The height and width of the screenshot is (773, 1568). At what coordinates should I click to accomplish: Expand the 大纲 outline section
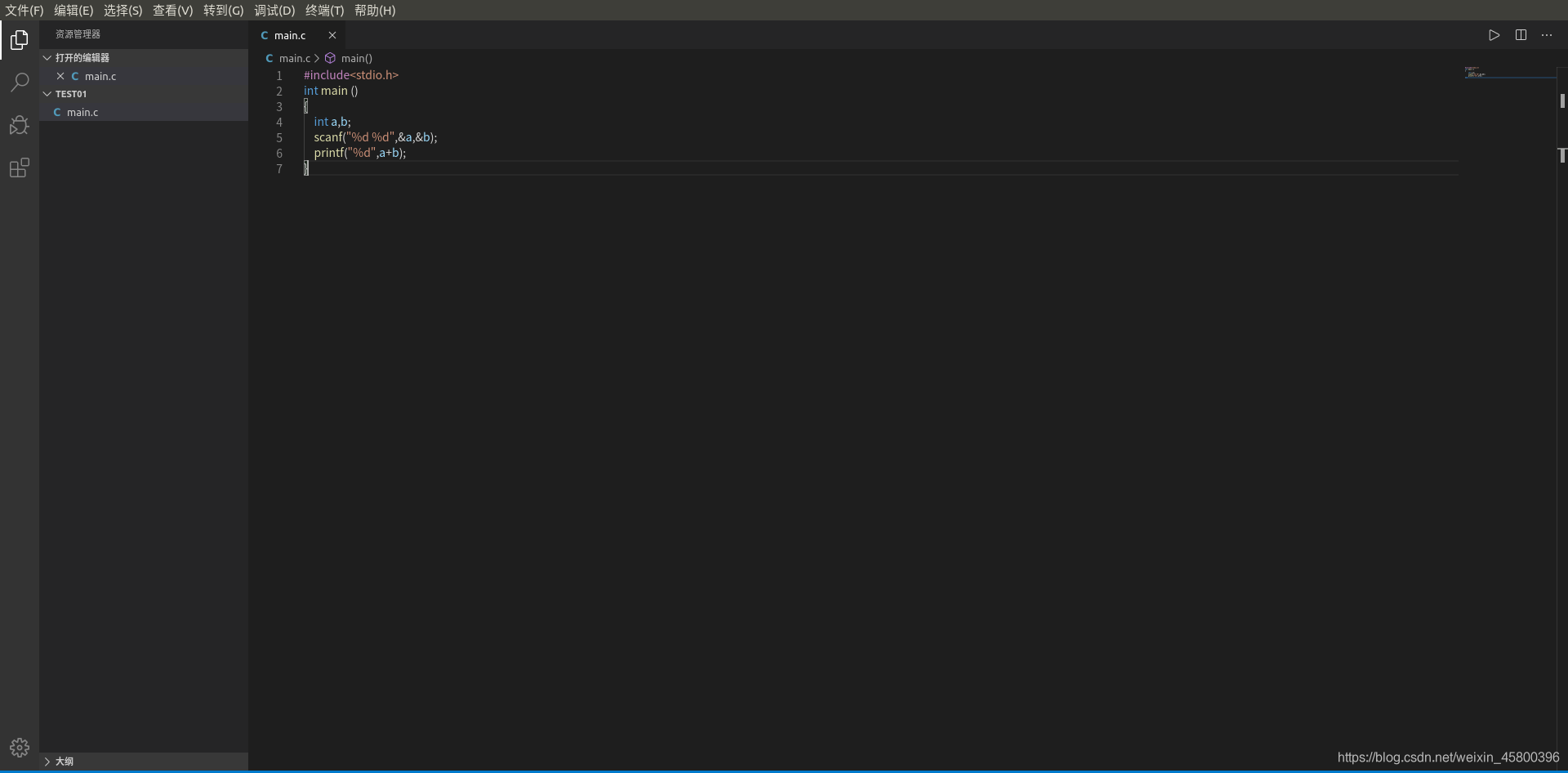(47, 761)
